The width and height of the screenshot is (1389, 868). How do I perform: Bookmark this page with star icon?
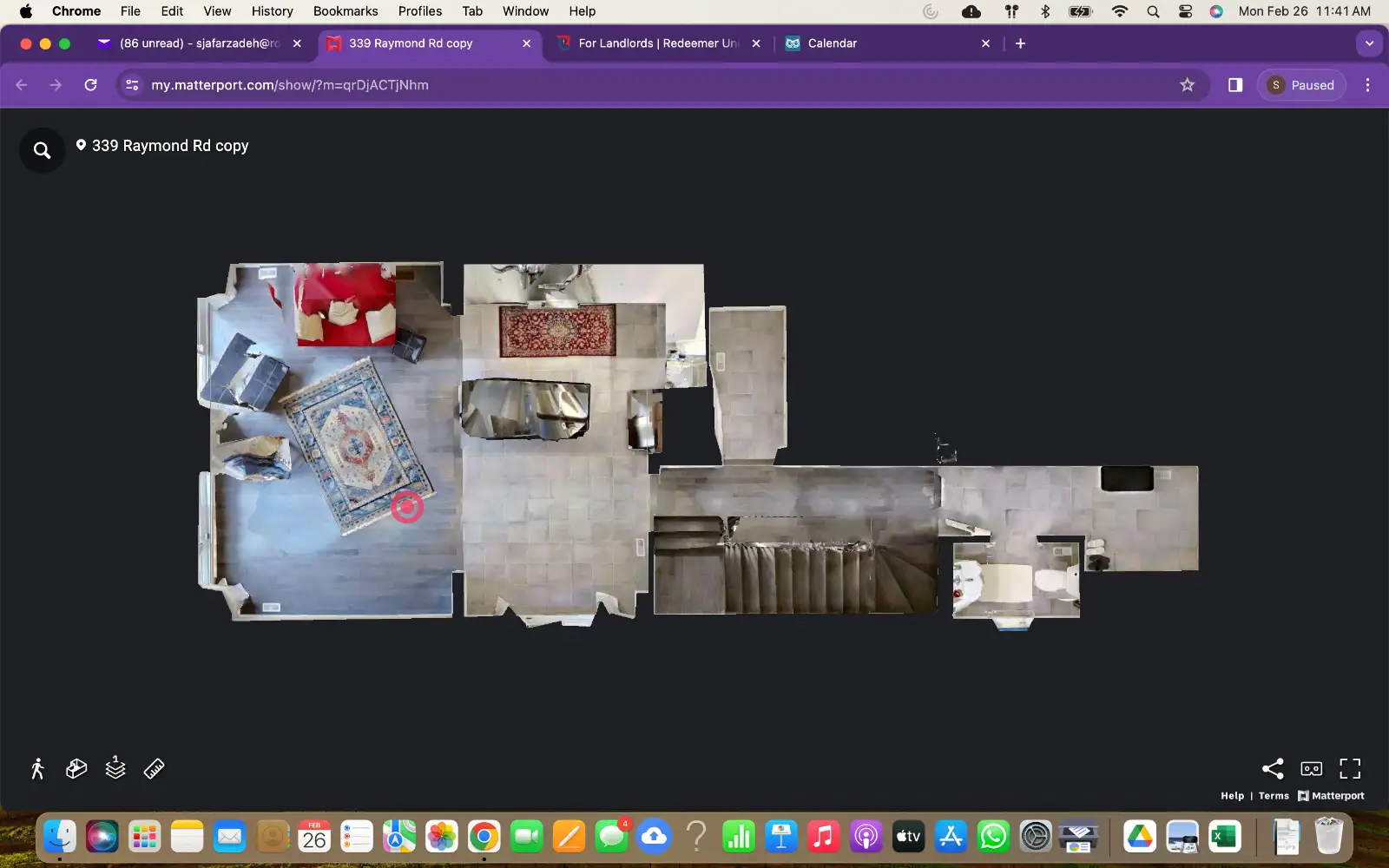click(x=1187, y=85)
